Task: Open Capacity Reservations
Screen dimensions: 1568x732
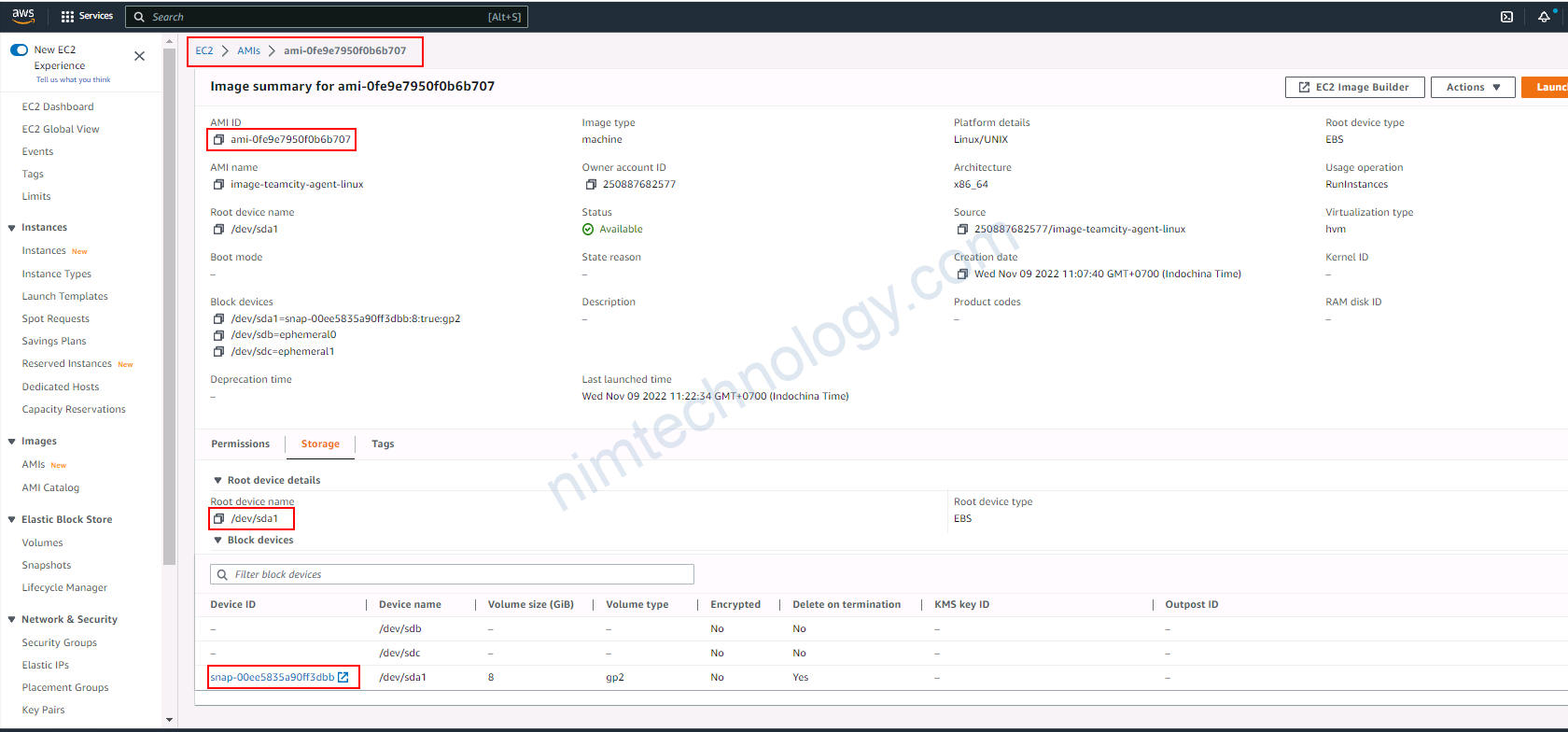Action: [x=74, y=409]
